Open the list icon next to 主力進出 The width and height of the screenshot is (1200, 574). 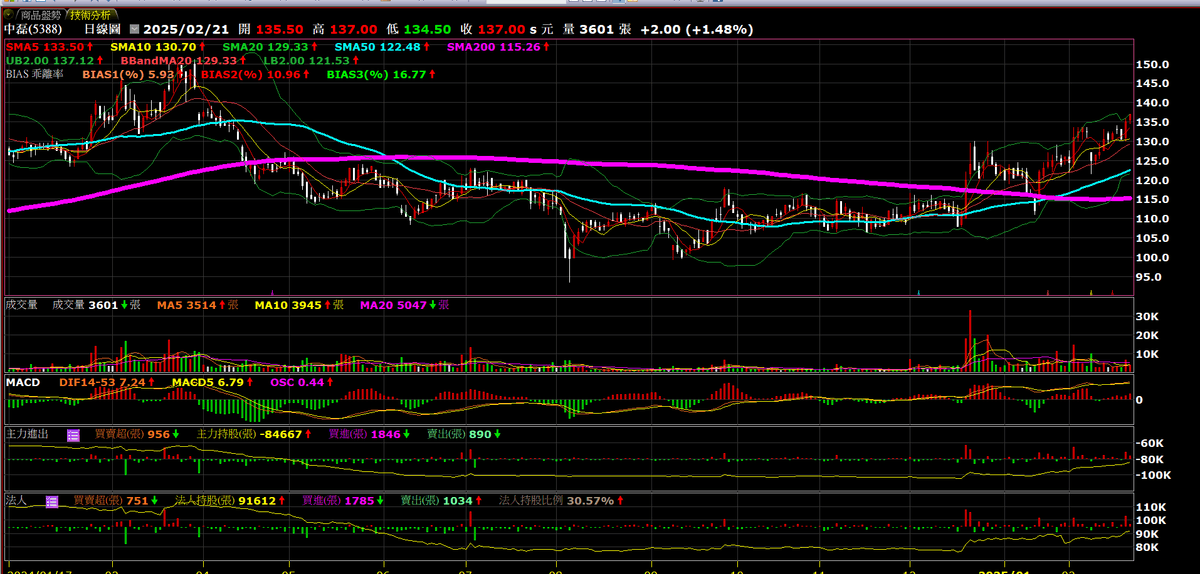click(x=73, y=435)
